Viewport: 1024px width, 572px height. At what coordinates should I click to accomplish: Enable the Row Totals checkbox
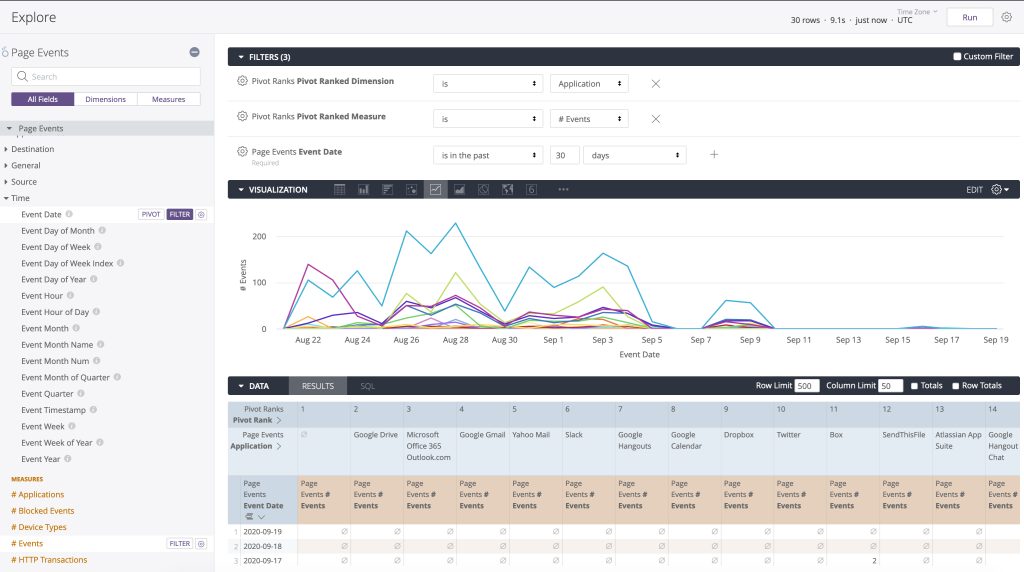(955, 386)
